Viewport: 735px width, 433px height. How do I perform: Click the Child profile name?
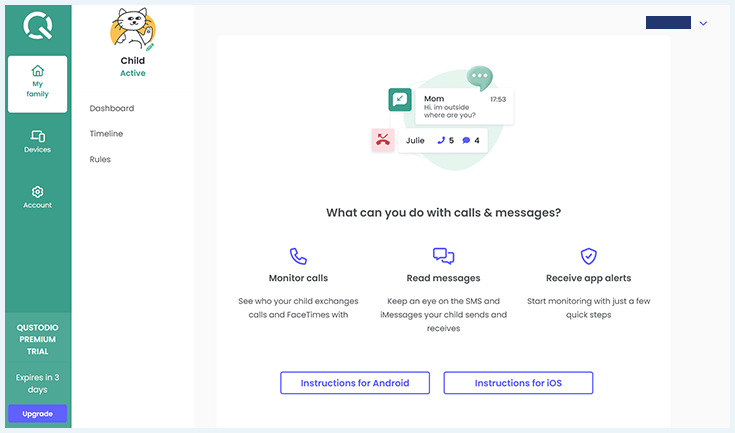pyautogui.click(x=133, y=60)
